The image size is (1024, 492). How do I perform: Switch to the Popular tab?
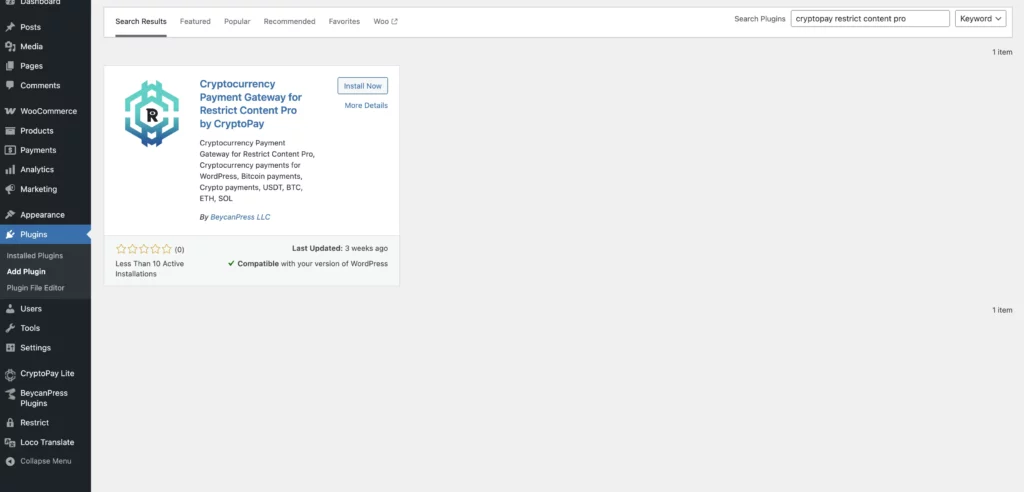(x=237, y=21)
